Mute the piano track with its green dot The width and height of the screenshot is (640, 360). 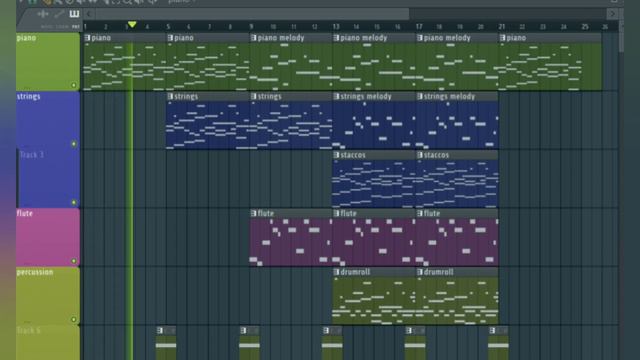(x=74, y=85)
